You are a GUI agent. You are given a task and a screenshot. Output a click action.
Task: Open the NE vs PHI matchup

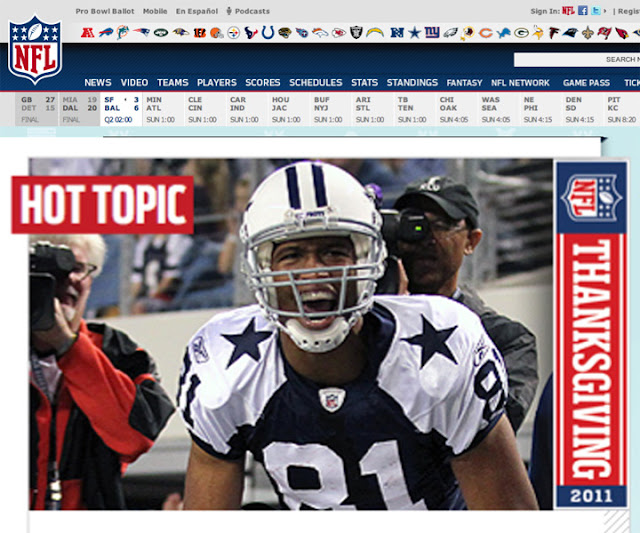point(540,109)
